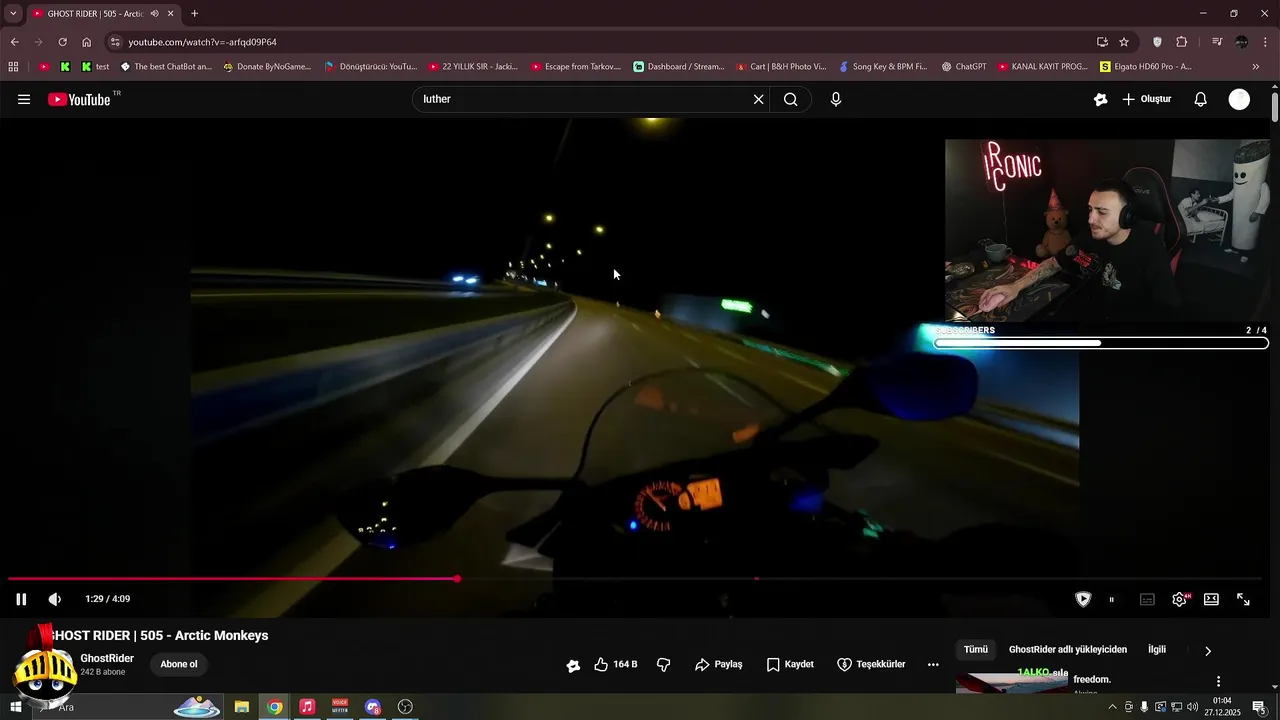This screenshot has height=720, width=1280.
Task: Toggle the autoplay switch in player controls
Action: [x=1112, y=599]
